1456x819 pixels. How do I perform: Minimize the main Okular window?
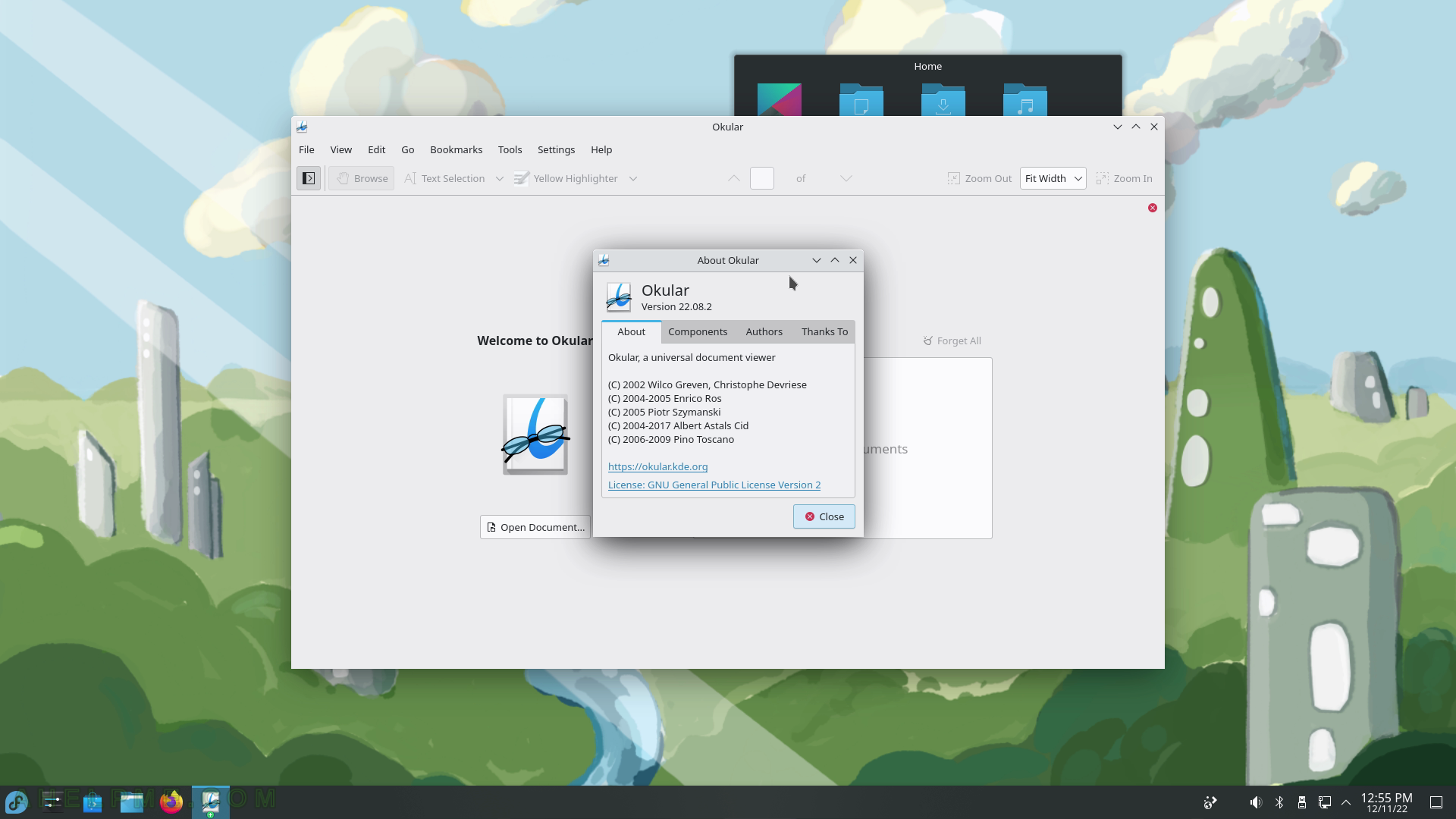[x=1118, y=127]
